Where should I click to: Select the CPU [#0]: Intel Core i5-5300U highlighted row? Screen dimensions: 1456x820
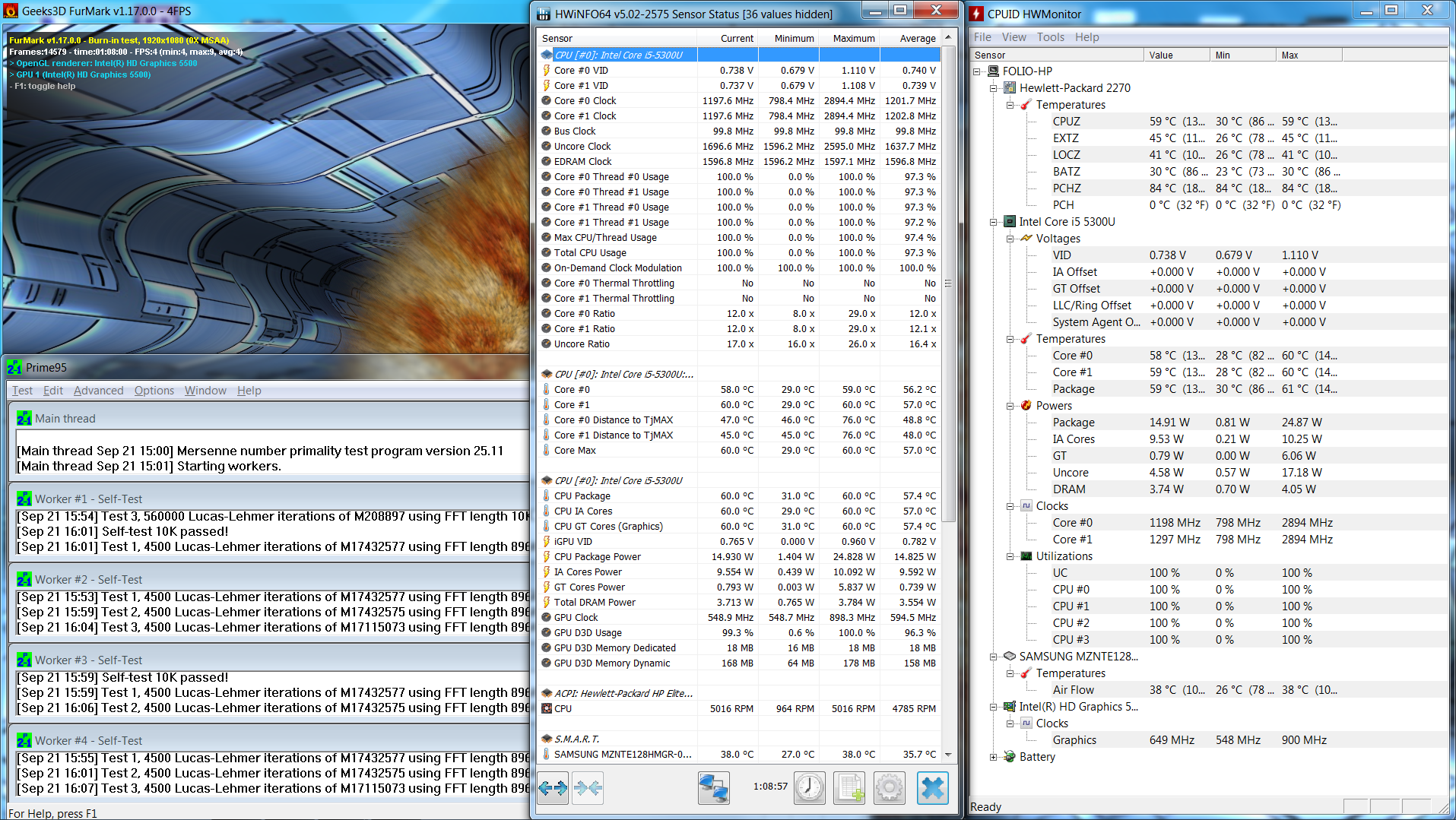pos(740,55)
